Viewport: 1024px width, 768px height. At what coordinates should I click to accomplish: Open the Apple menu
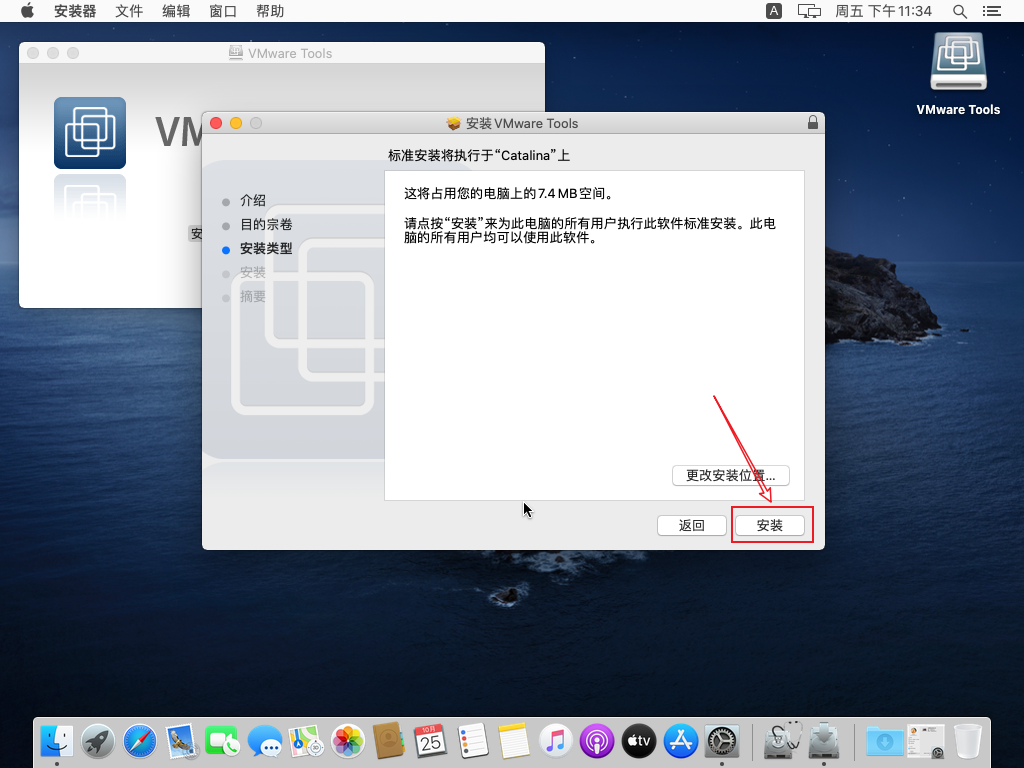click(27, 11)
